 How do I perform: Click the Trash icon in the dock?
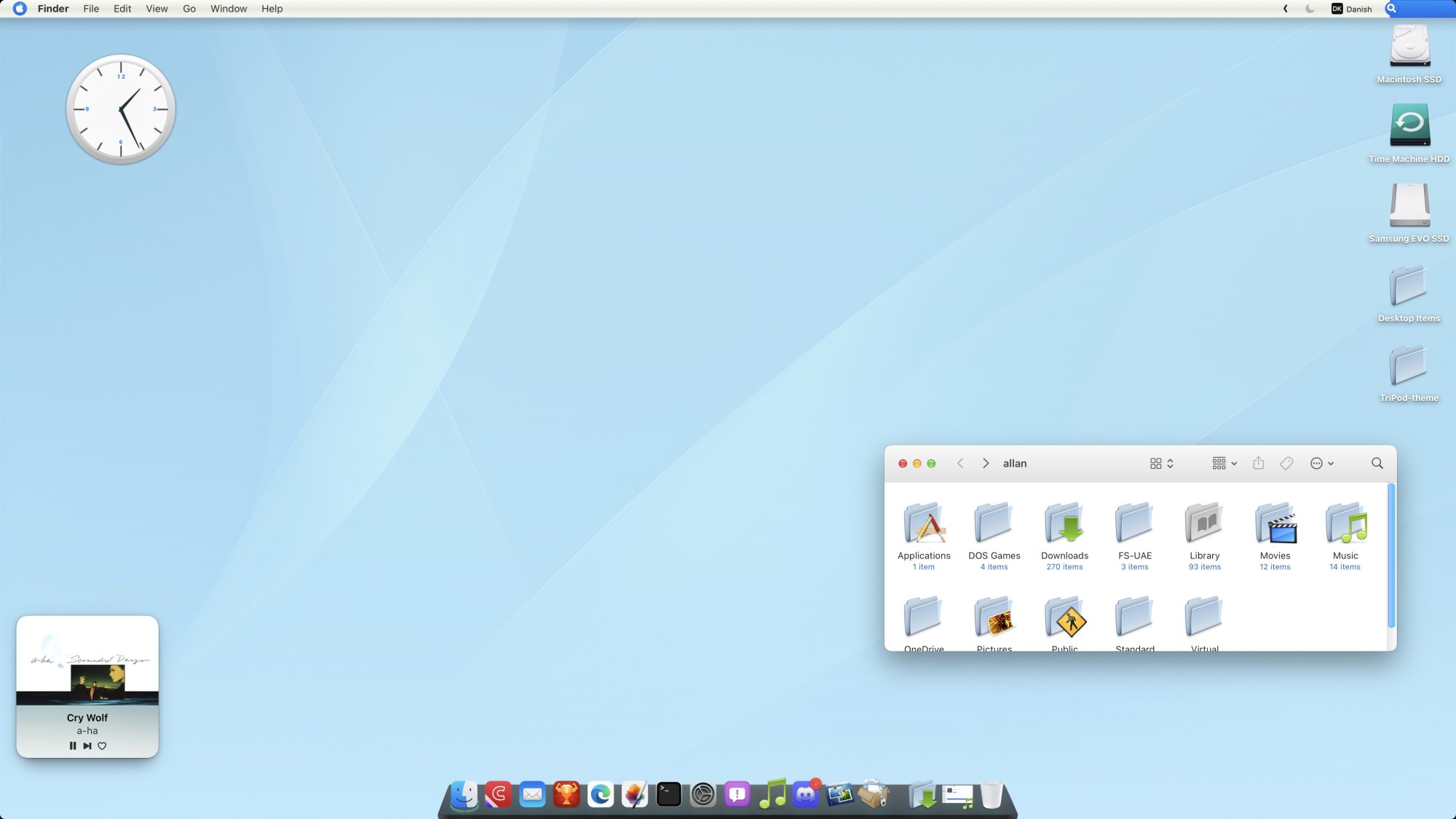click(991, 794)
